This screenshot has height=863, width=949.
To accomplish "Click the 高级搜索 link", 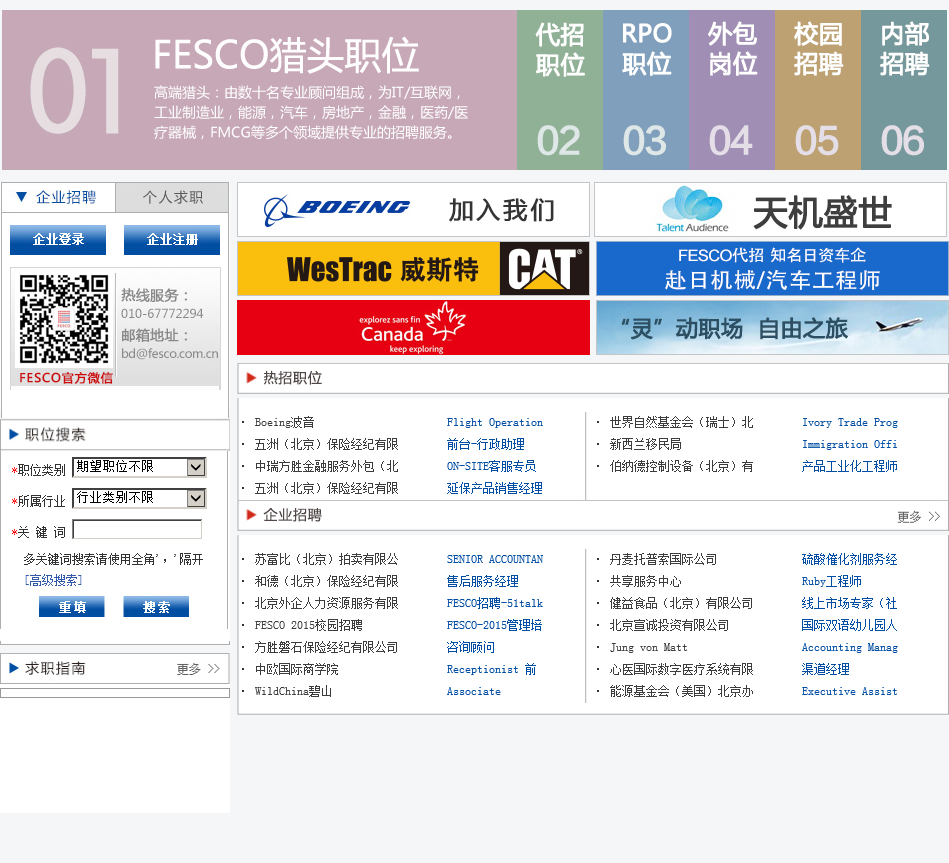I will [x=53, y=580].
